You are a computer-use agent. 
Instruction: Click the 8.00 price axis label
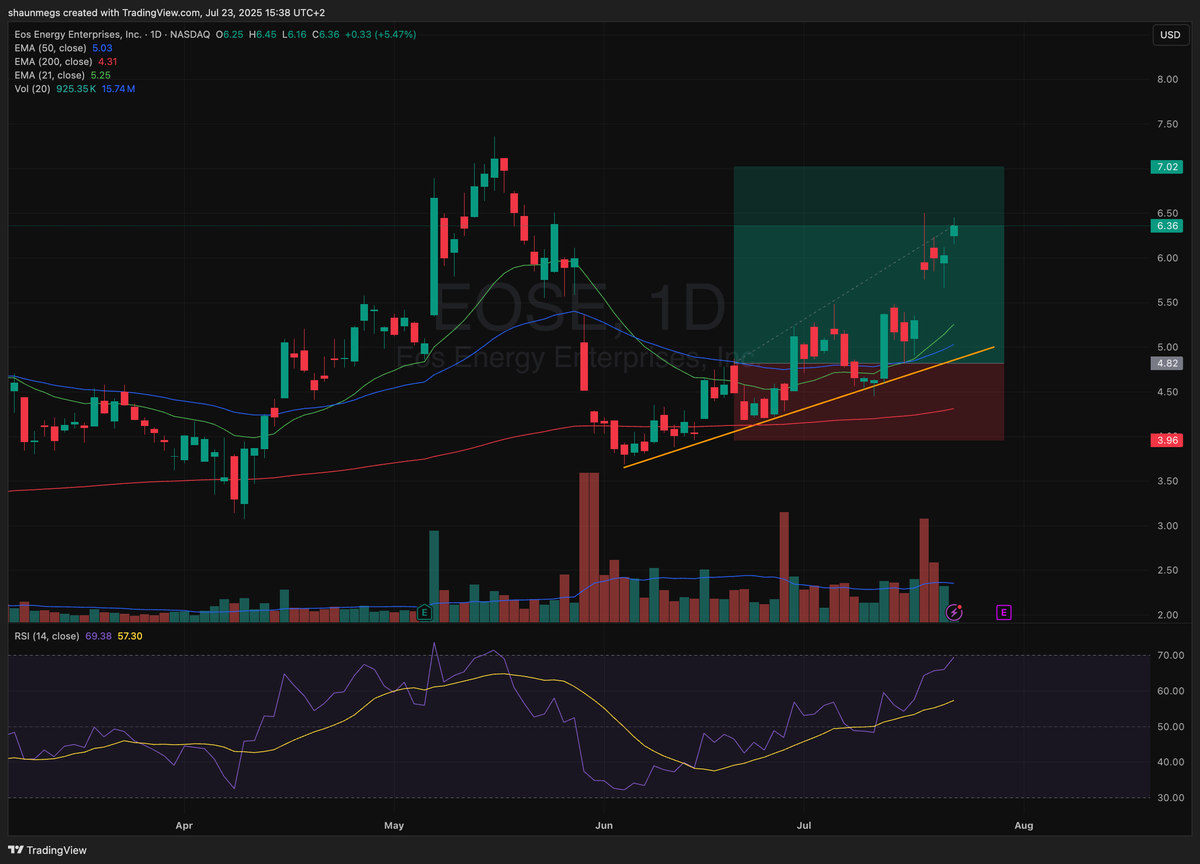click(1167, 79)
